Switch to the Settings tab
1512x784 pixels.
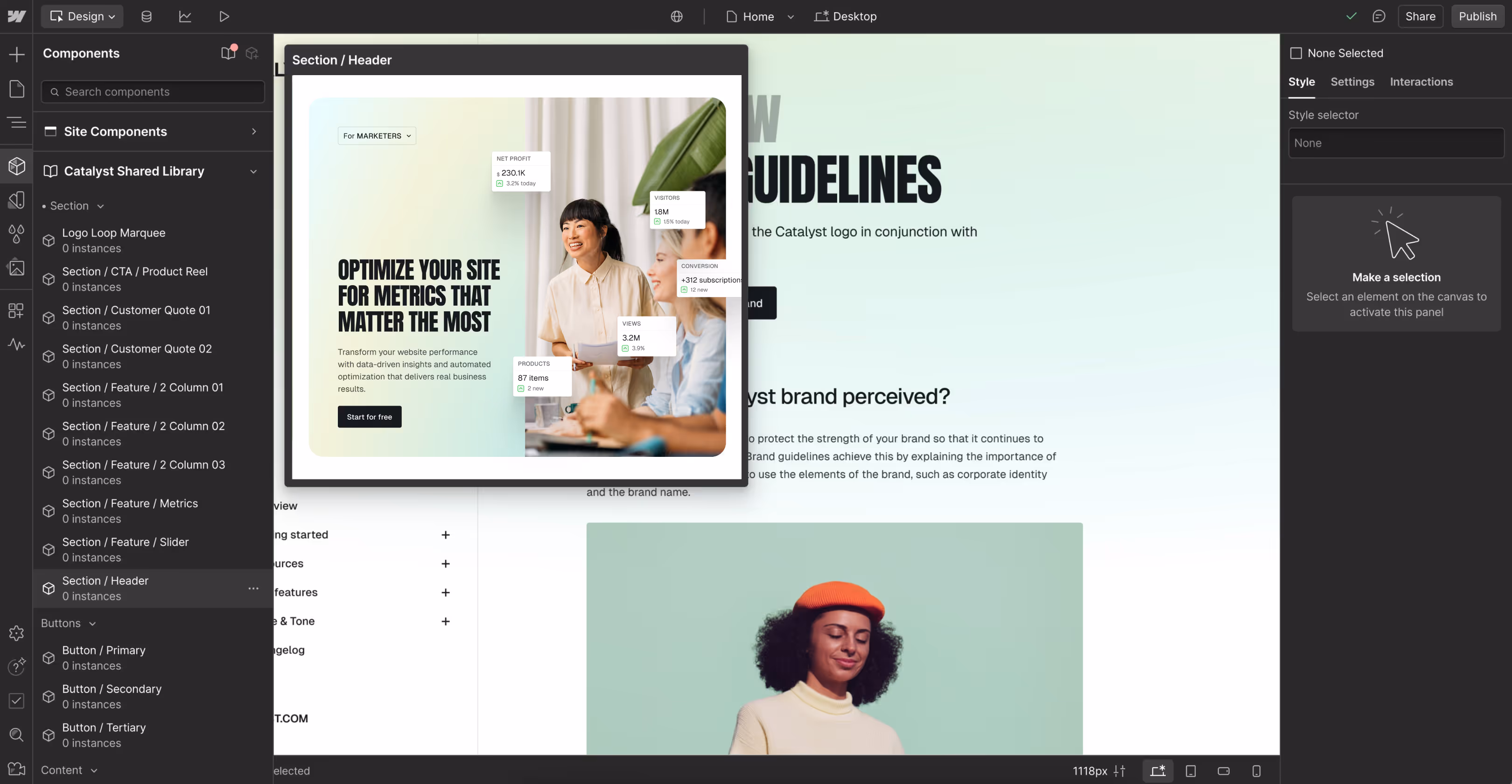coord(1352,82)
